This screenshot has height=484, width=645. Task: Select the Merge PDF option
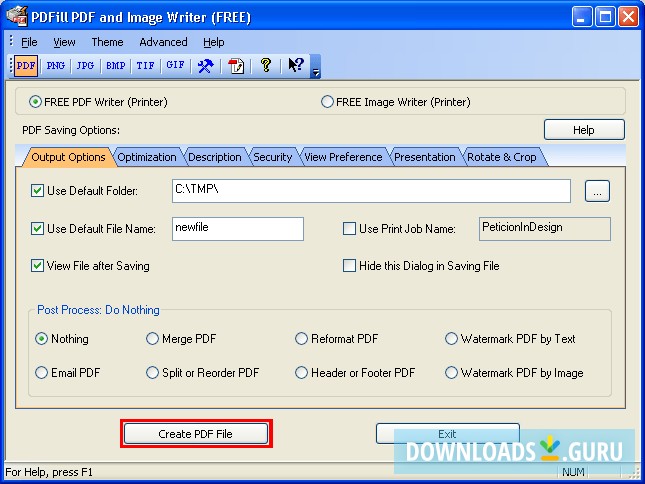[x=152, y=339]
